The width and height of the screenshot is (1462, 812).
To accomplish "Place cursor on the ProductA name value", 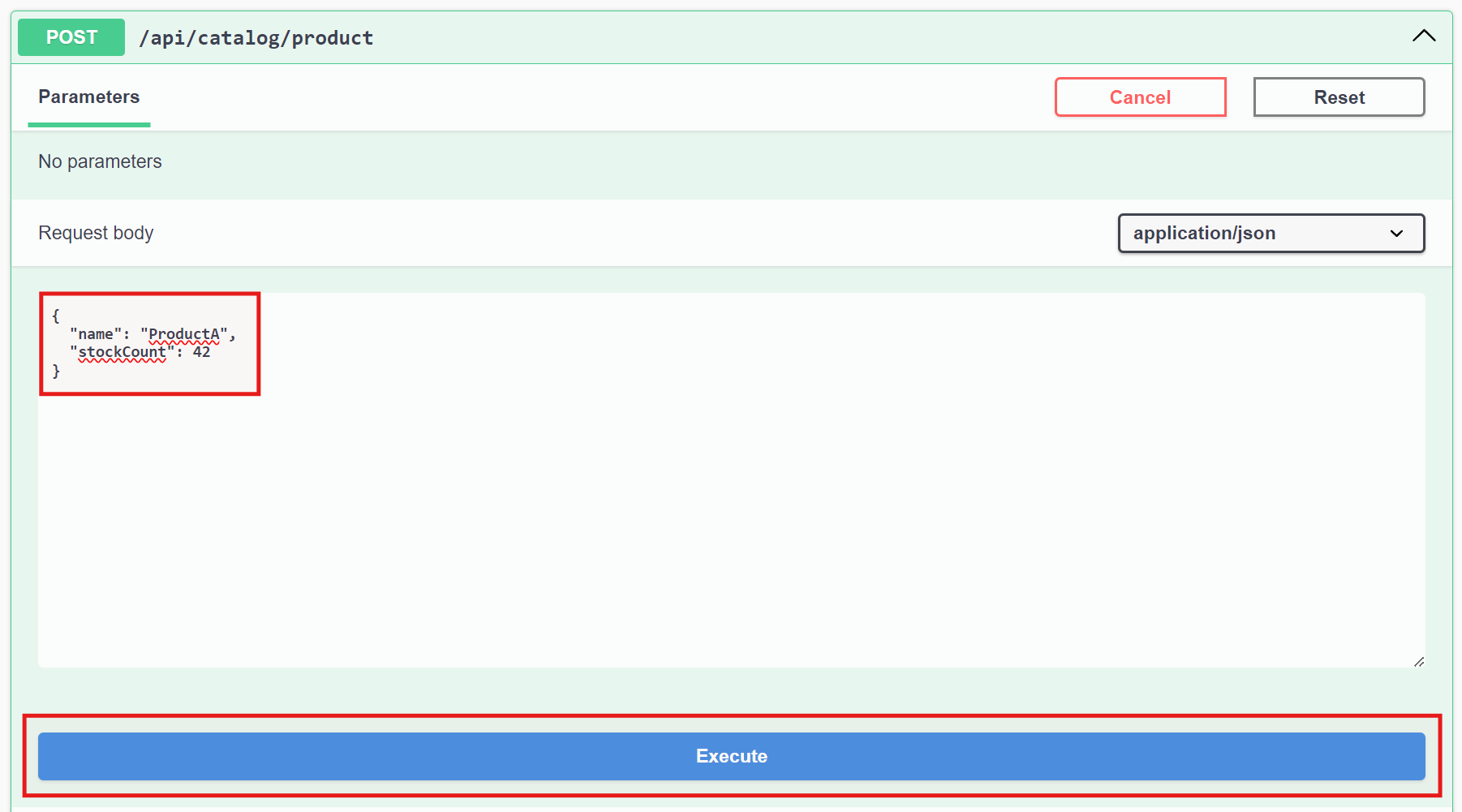I will [185, 333].
